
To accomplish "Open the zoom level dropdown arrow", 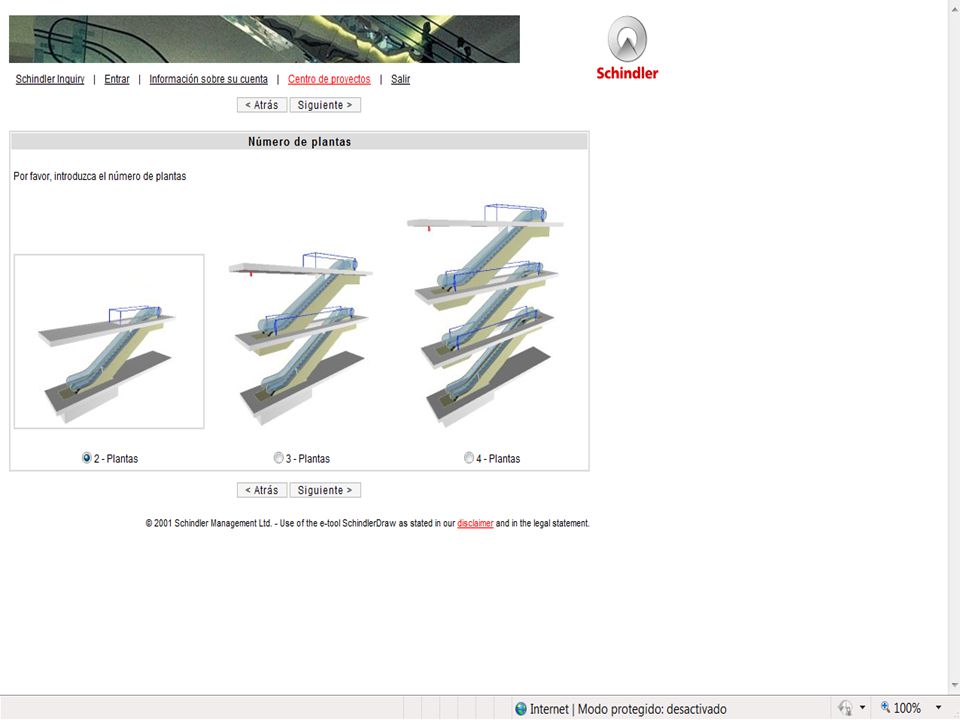I will [938, 708].
